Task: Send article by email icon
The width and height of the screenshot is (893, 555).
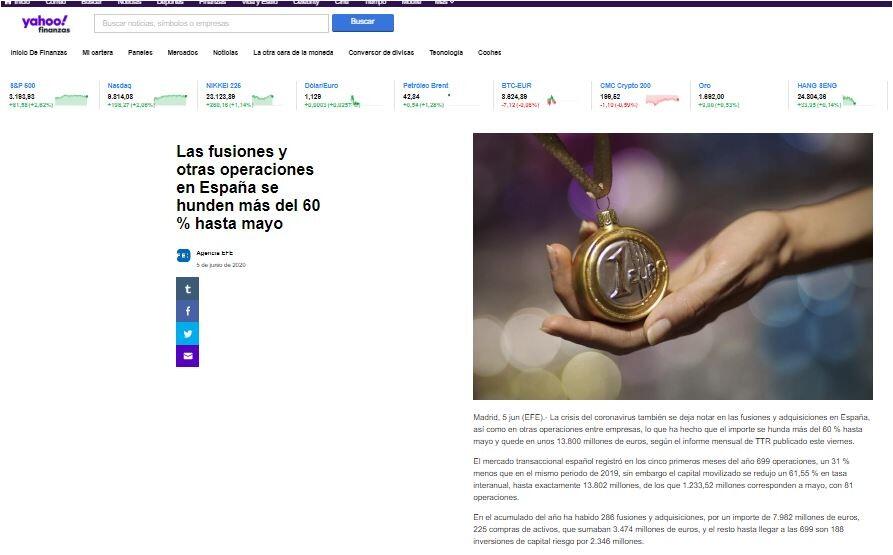Action: tap(187, 356)
